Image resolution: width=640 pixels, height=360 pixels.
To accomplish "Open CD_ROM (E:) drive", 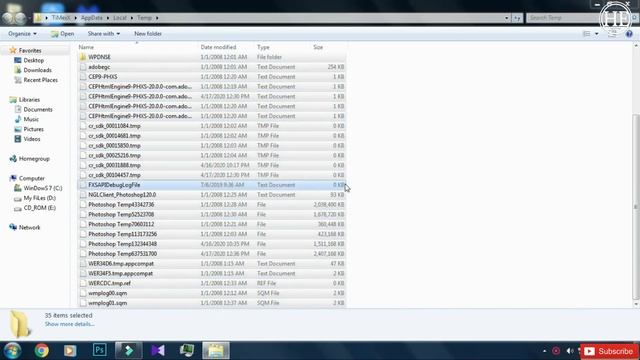I will pos(39,208).
